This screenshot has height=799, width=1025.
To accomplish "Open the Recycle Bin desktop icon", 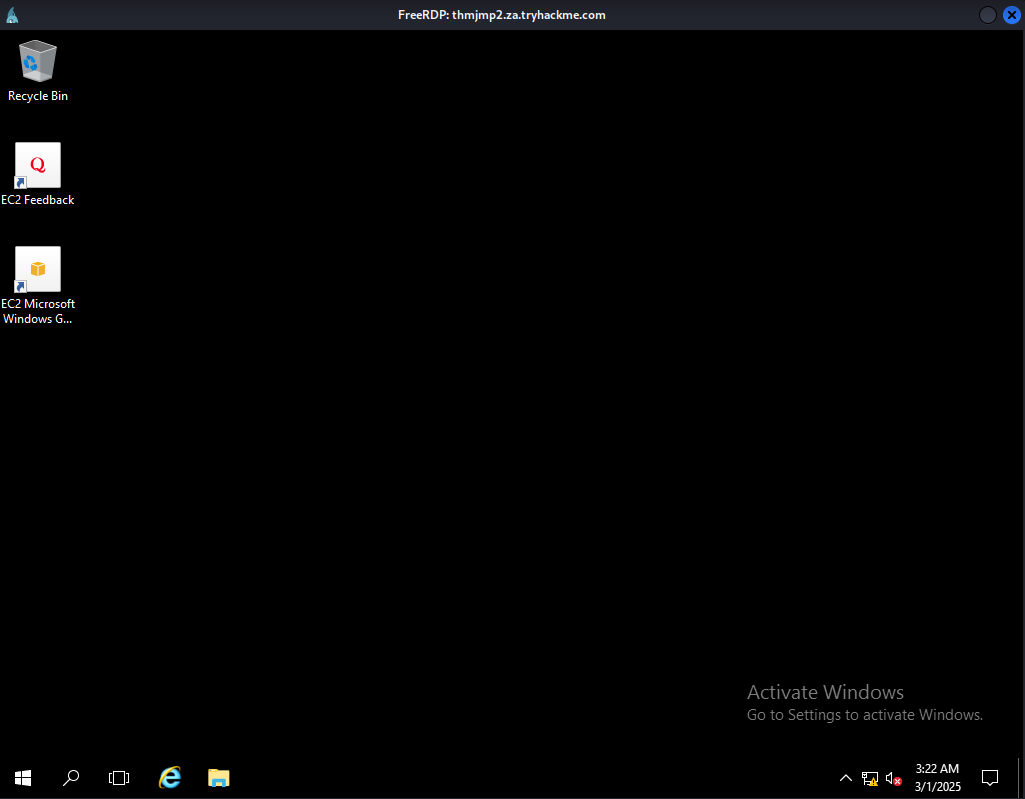I will (x=38, y=62).
